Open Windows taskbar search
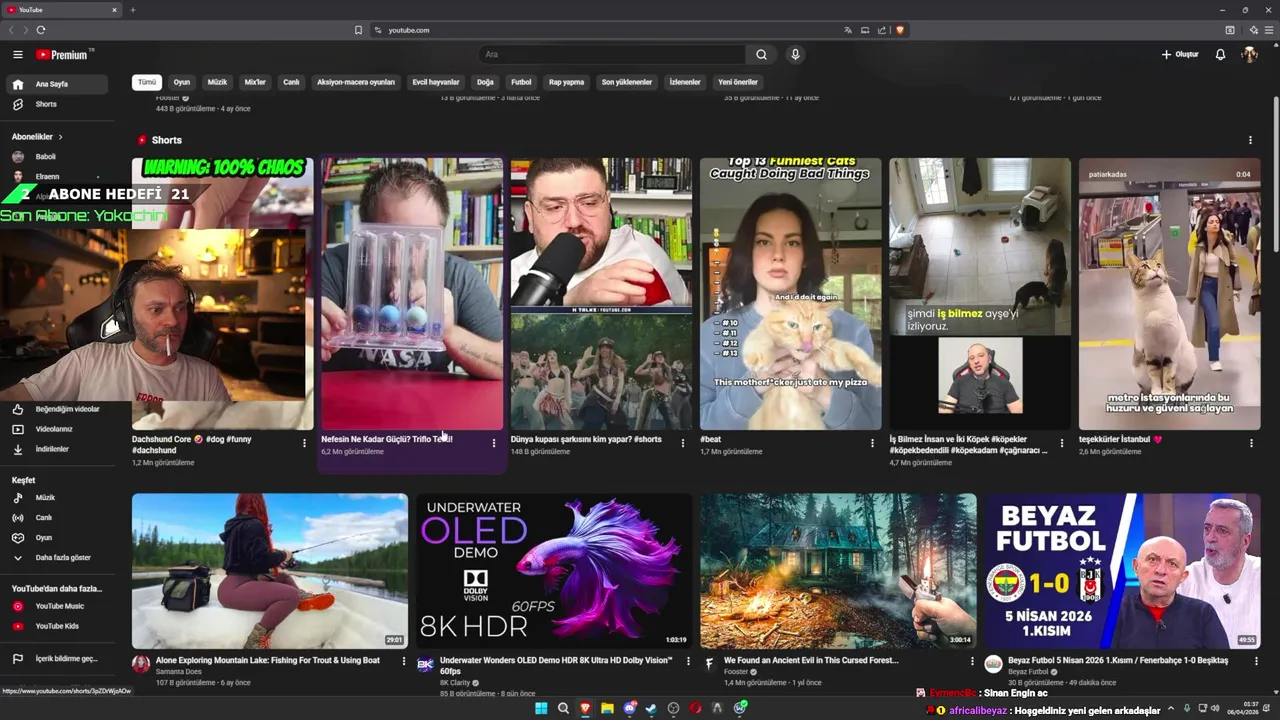Screen dimensions: 1280x720 coord(563,708)
